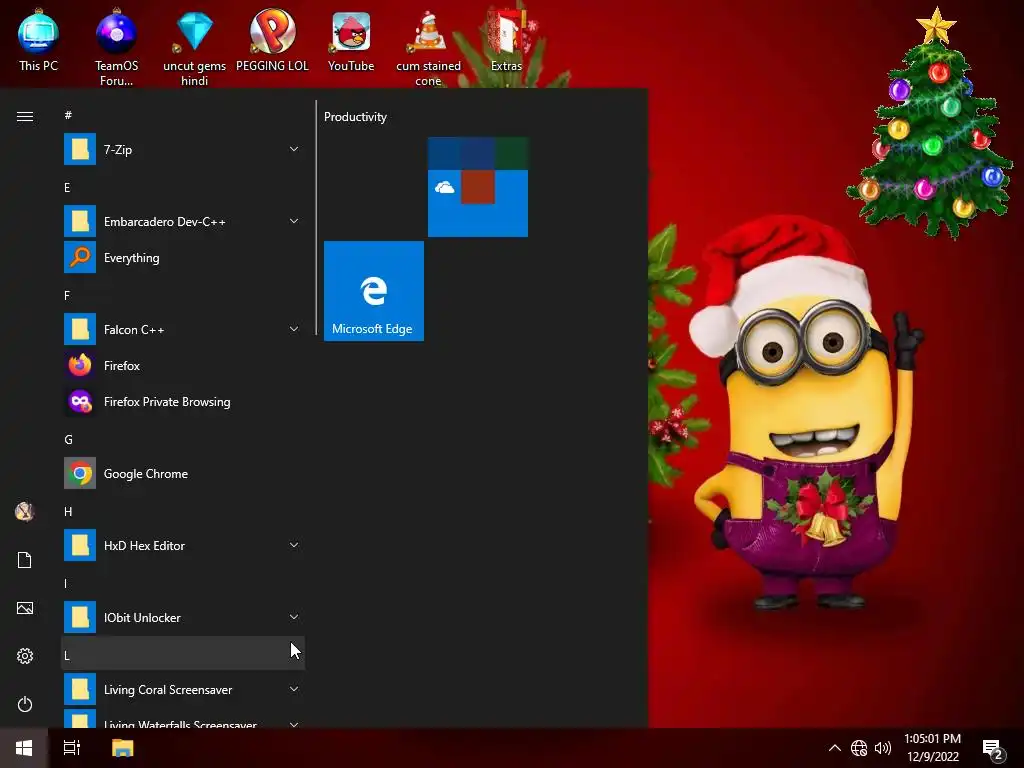This screenshot has width=1024, height=768.
Task: Show hidden system tray icons
Action: pos(835,748)
